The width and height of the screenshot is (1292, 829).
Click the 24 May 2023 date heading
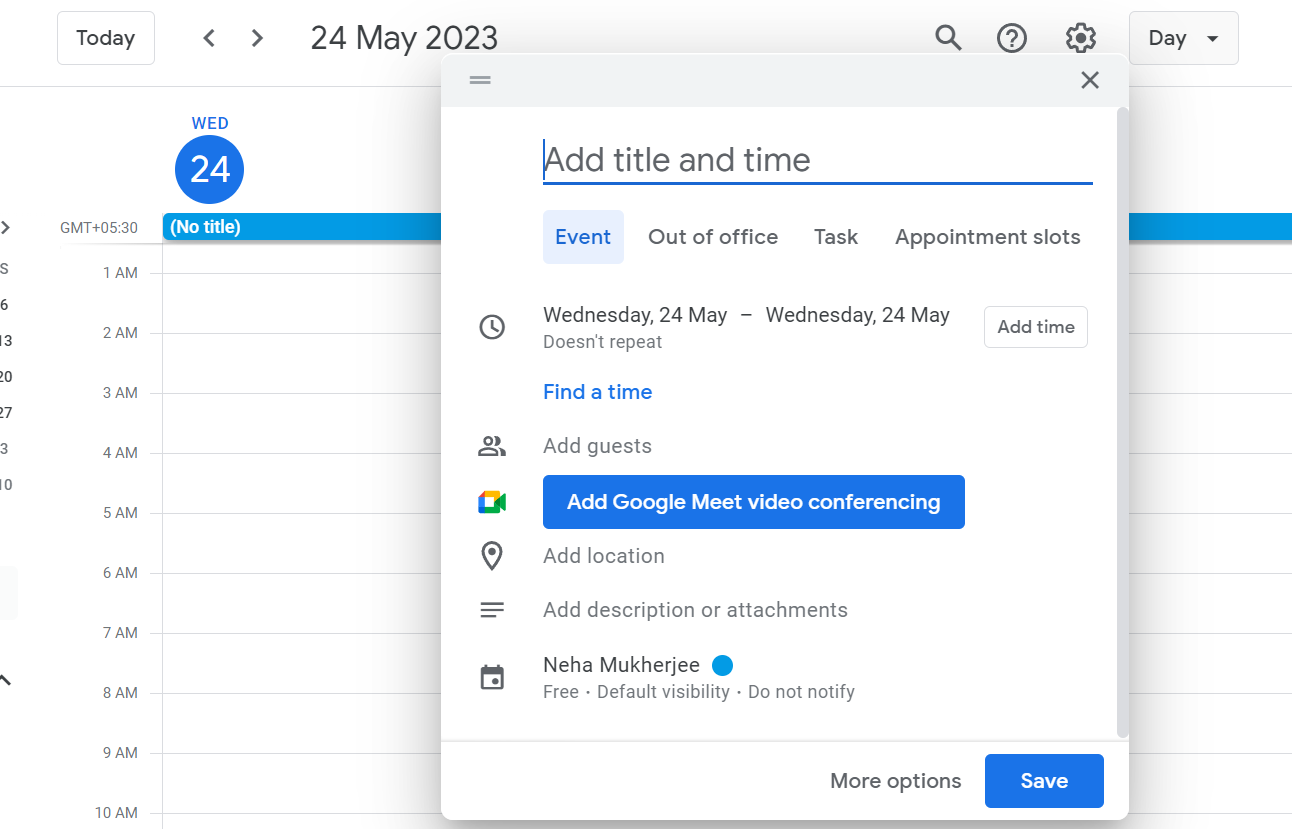click(404, 38)
